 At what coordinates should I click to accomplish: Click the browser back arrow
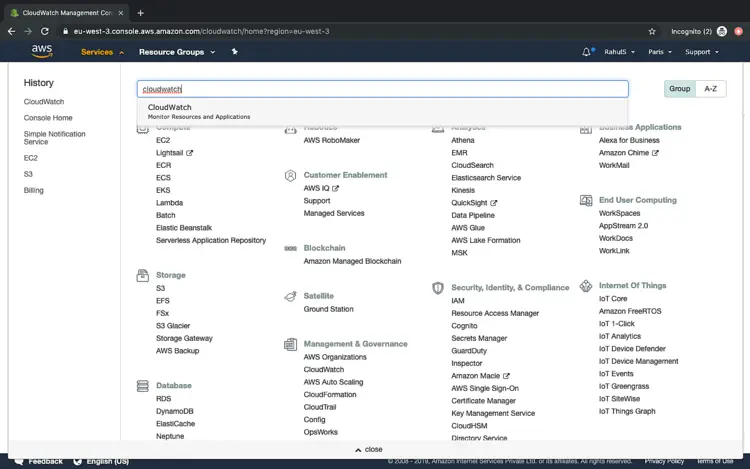click(11, 32)
